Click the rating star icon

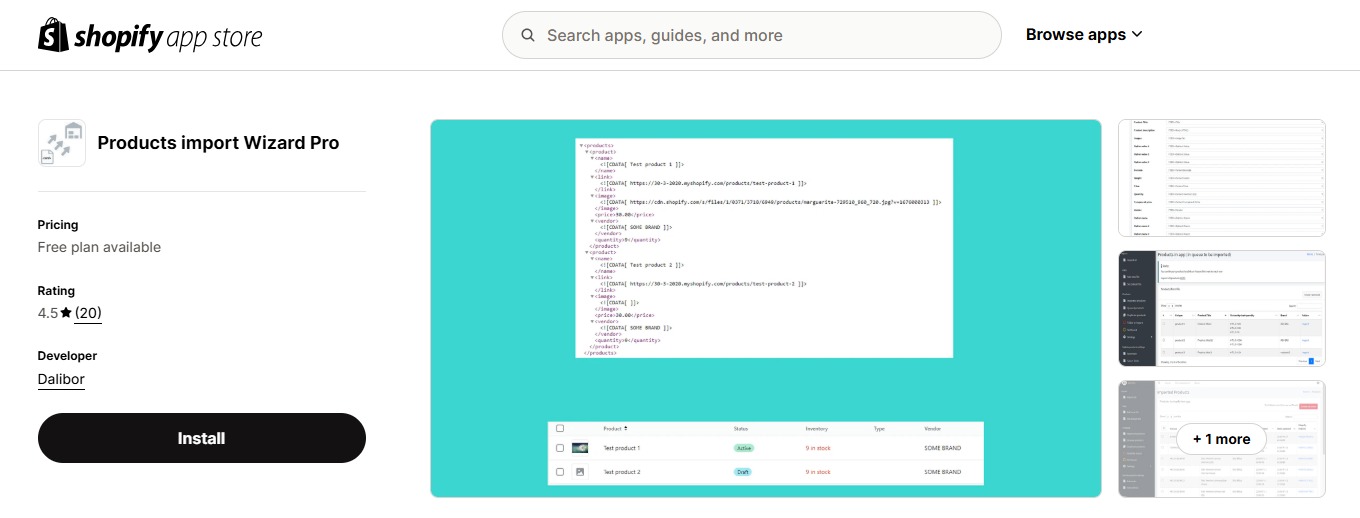[x=66, y=313]
